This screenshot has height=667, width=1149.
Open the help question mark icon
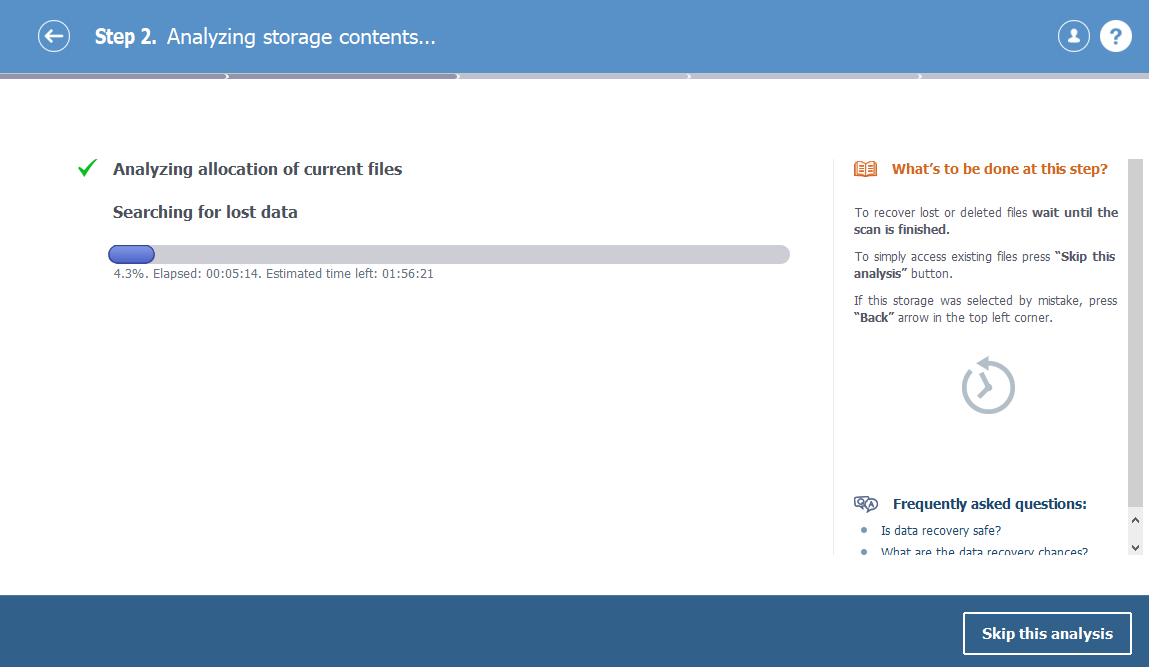point(1115,36)
